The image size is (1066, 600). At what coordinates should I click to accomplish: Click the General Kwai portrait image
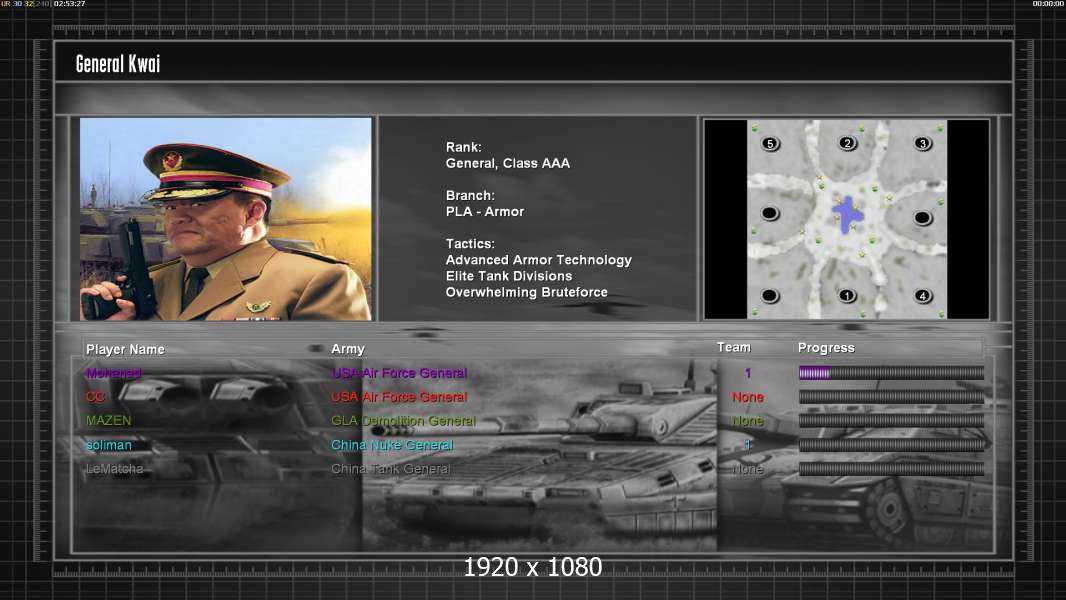[226, 219]
